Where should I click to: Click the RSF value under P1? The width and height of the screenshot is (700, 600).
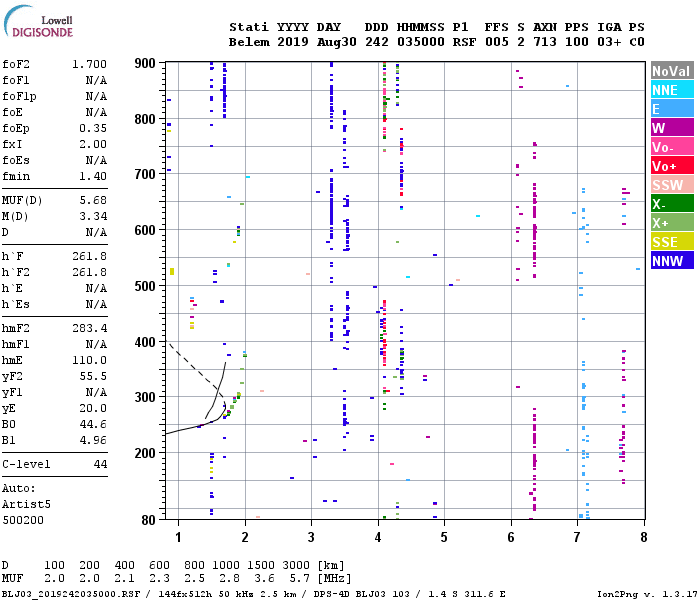click(x=464, y=42)
